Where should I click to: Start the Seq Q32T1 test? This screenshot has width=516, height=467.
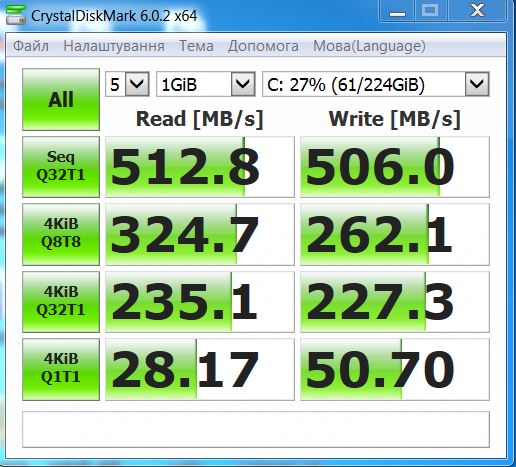(61, 167)
